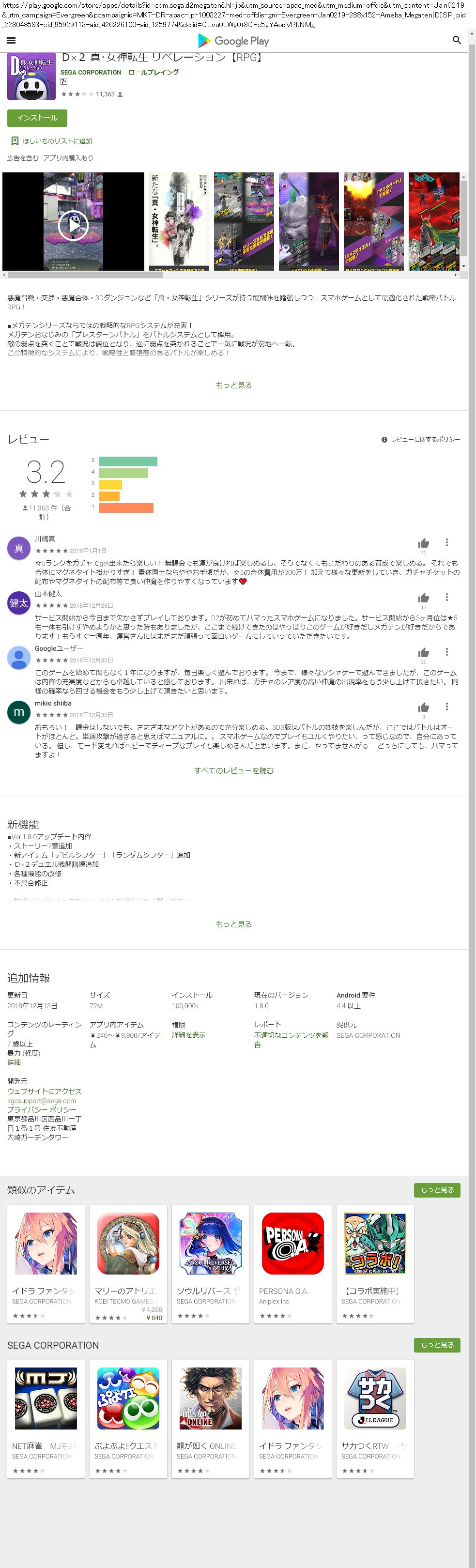
Task: Like Googleユーザー's review with thumbs up
Action: [x=424, y=652]
